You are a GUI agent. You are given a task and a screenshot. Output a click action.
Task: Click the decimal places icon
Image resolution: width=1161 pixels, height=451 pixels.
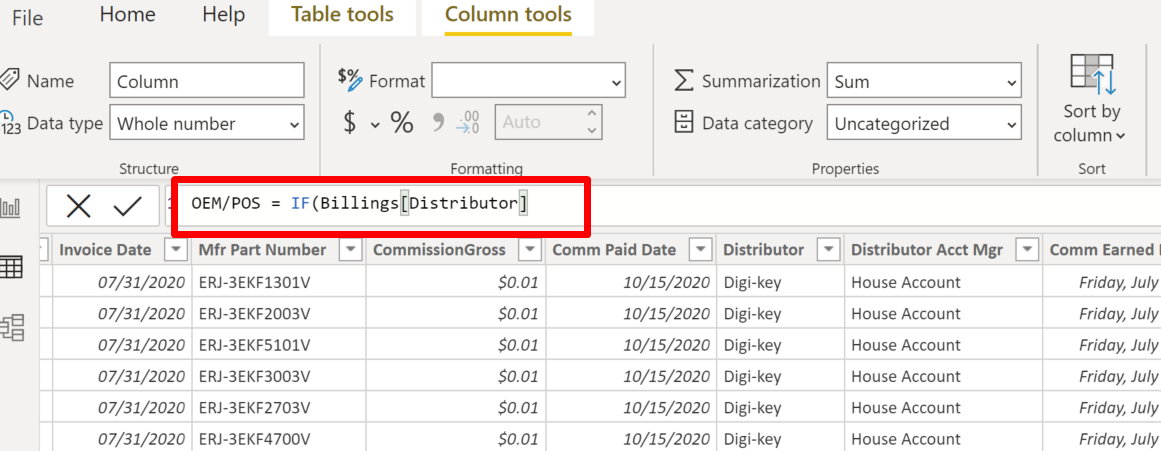pos(467,122)
